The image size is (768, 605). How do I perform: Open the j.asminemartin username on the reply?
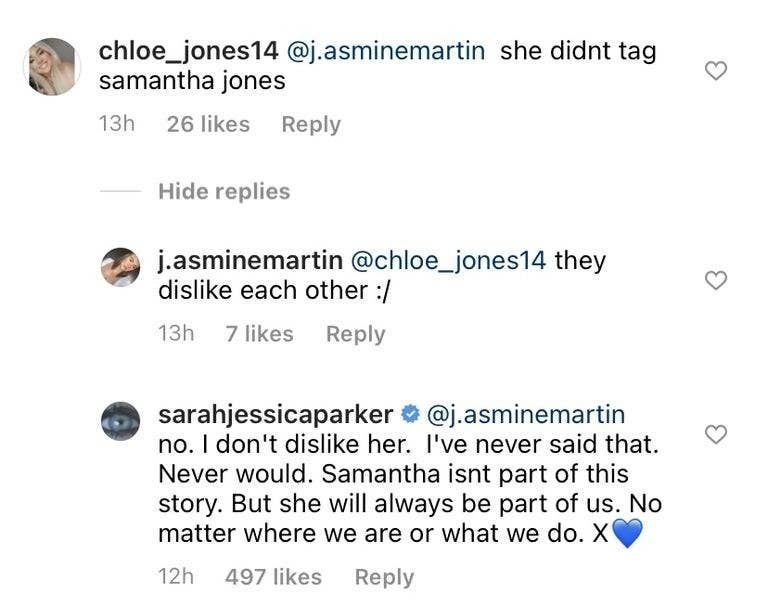click(x=250, y=261)
